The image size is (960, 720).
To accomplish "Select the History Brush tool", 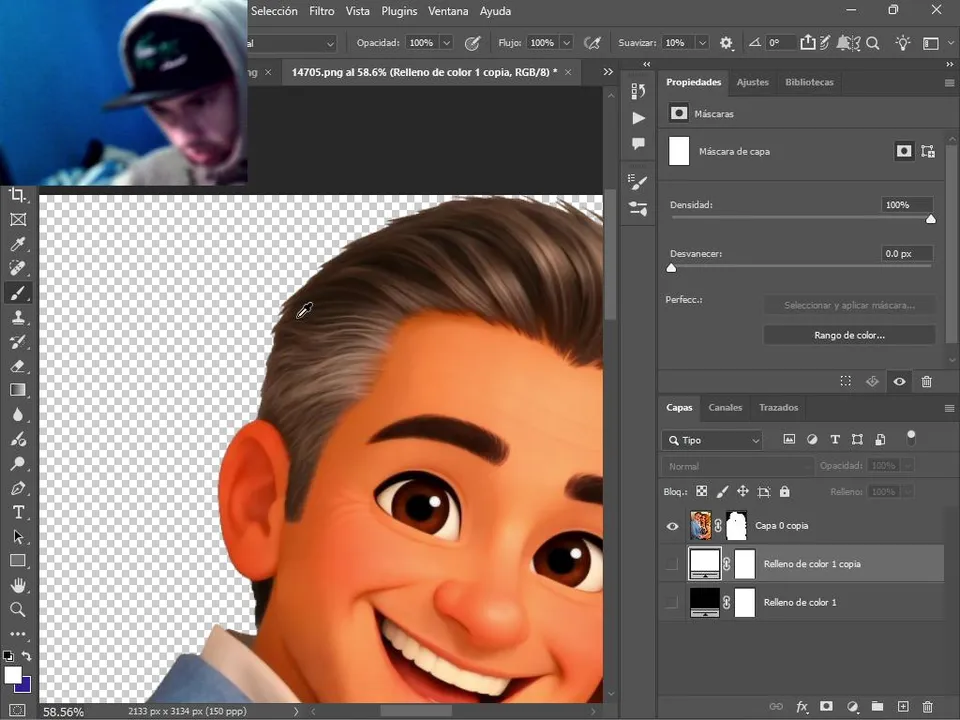I will (x=18, y=342).
